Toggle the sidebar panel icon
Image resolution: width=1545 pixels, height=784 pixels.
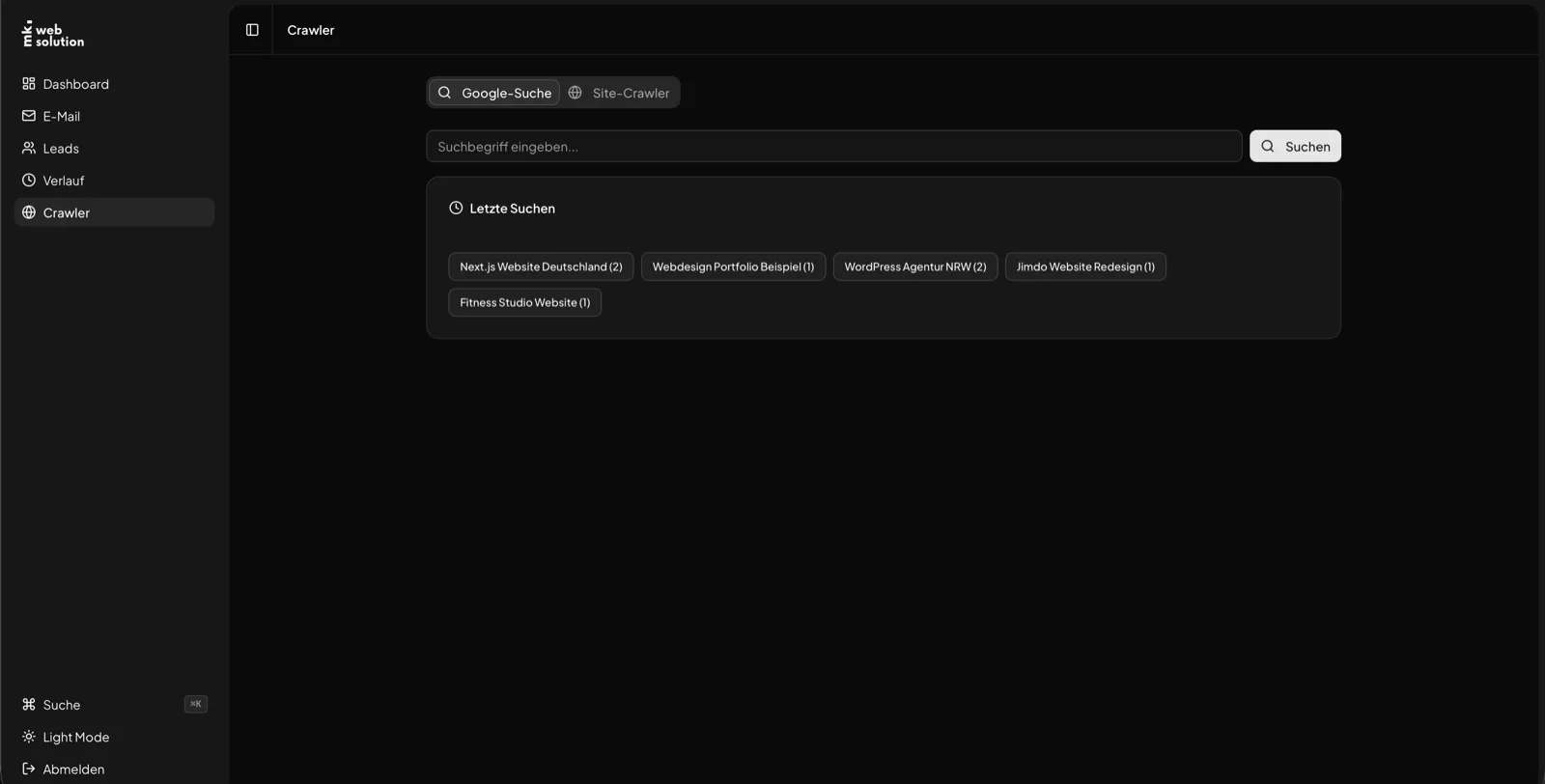pos(252,30)
